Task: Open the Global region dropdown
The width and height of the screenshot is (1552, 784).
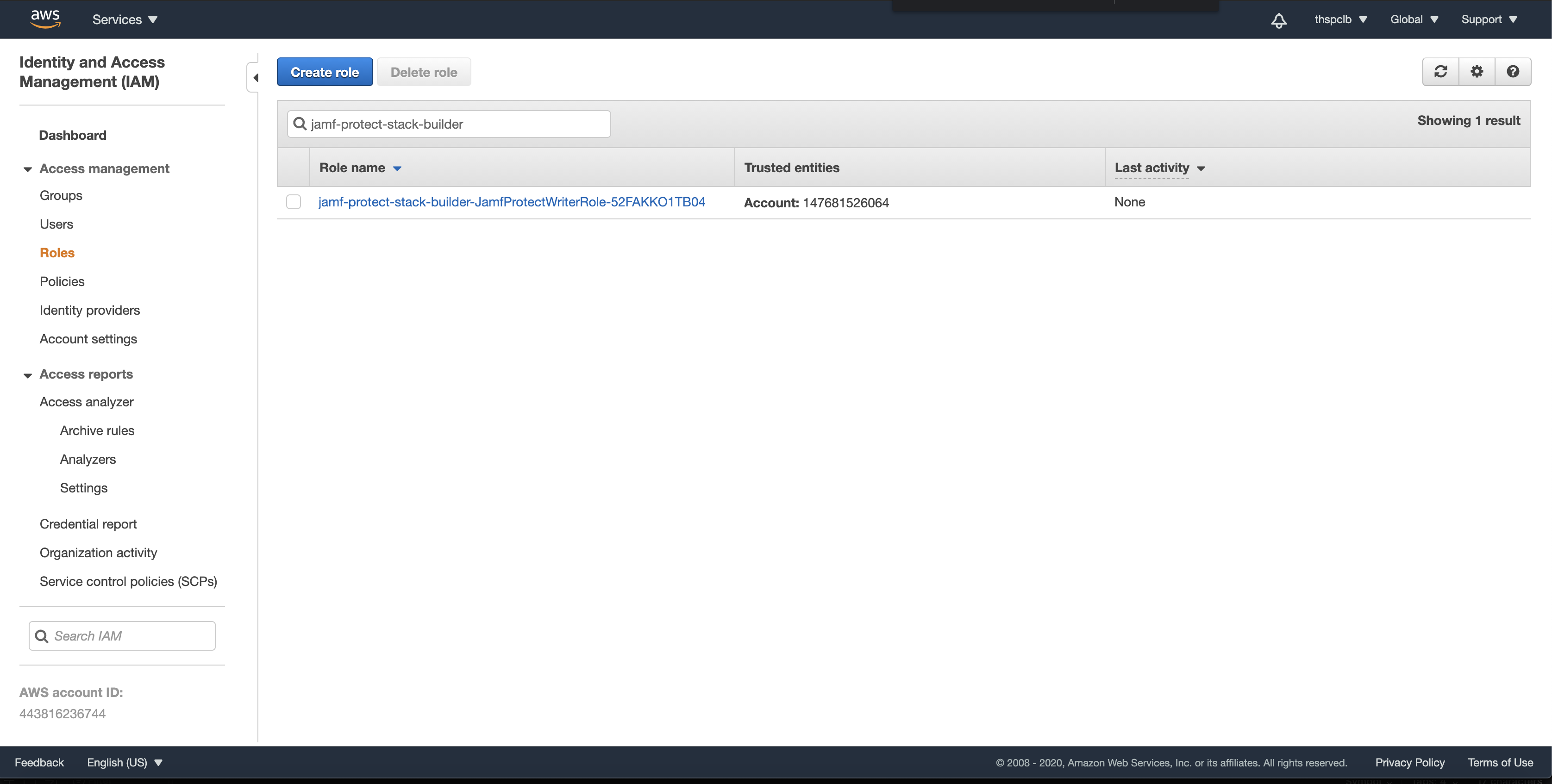Action: [x=1414, y=19]
